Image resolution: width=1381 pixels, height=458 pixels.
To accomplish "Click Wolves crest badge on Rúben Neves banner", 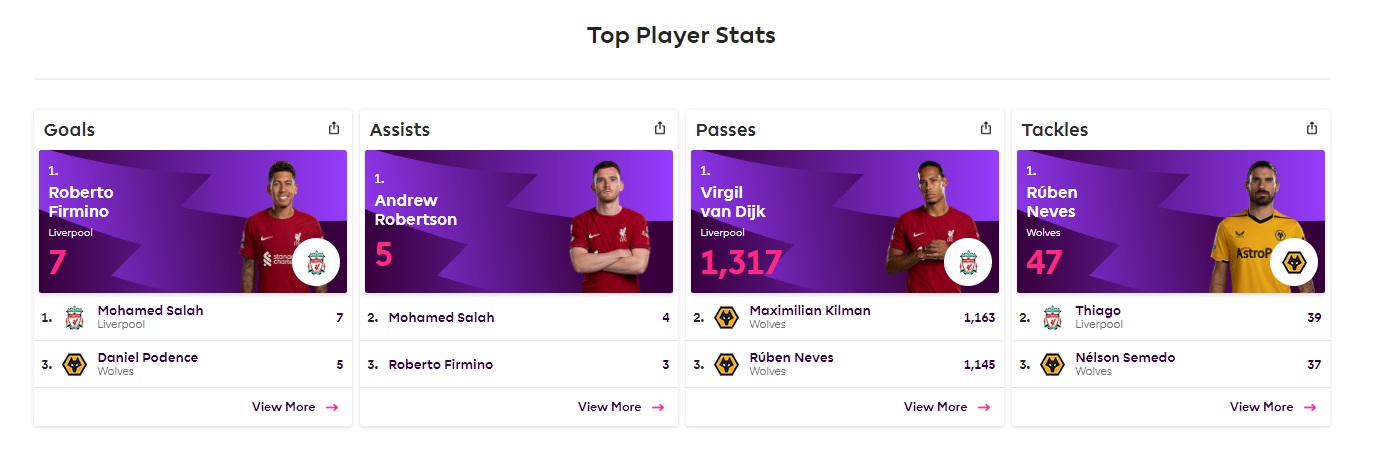I will point(1294,262).
